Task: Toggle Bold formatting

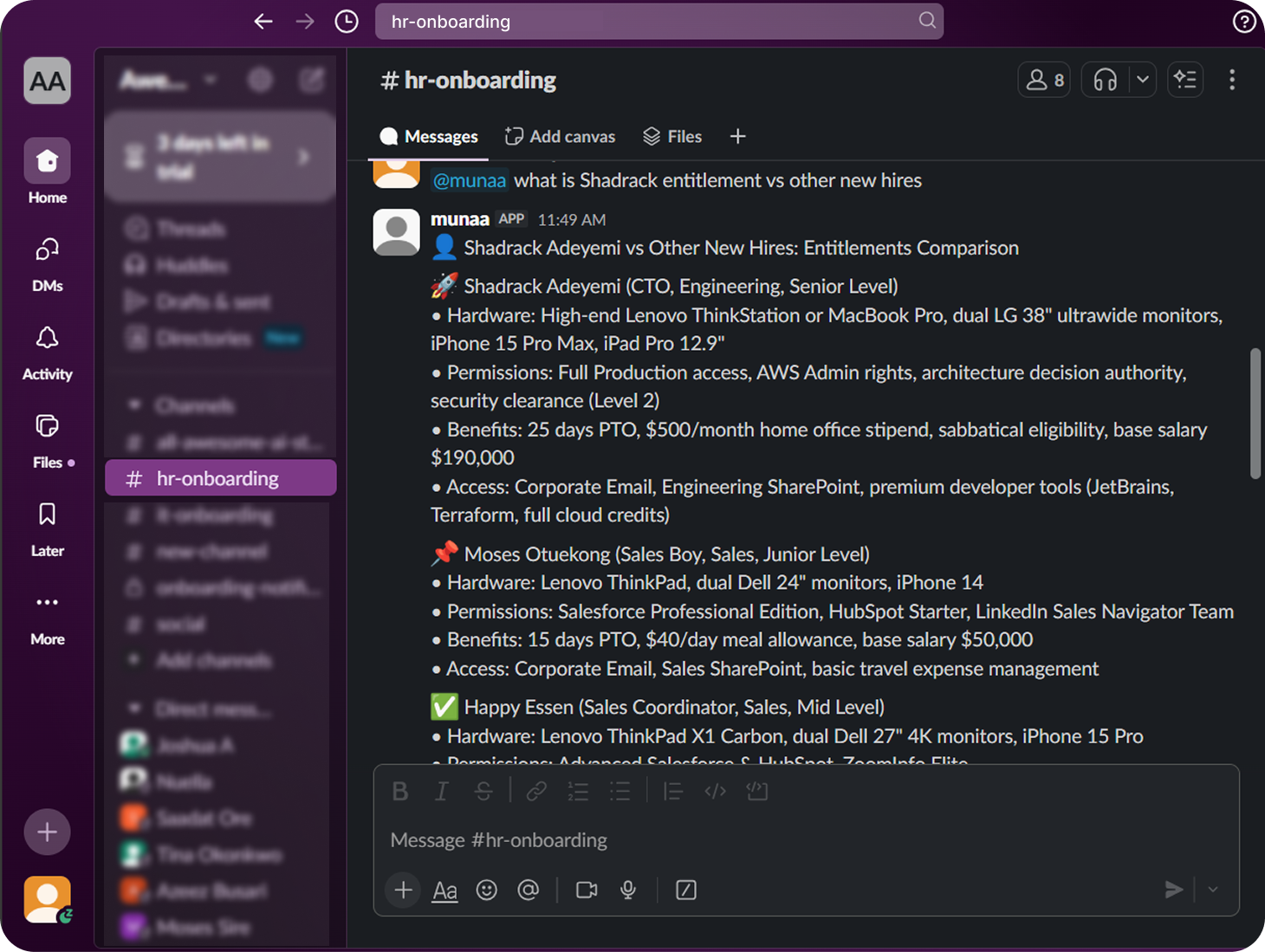Action: coord(400,791)
